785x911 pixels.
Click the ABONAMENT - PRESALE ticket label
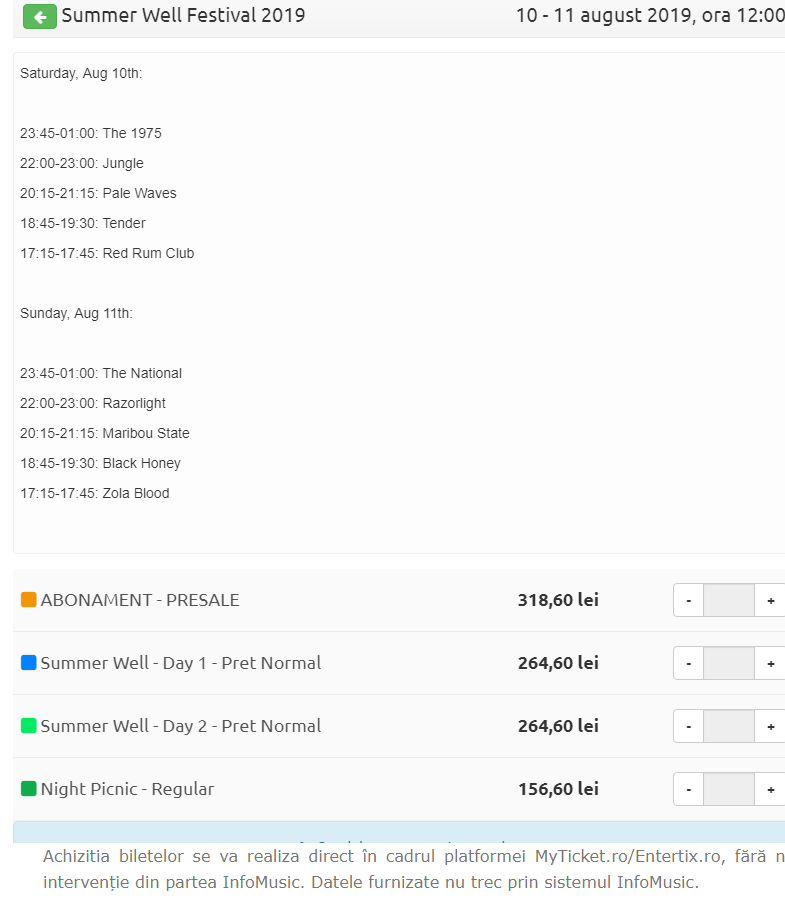(140, 600)
